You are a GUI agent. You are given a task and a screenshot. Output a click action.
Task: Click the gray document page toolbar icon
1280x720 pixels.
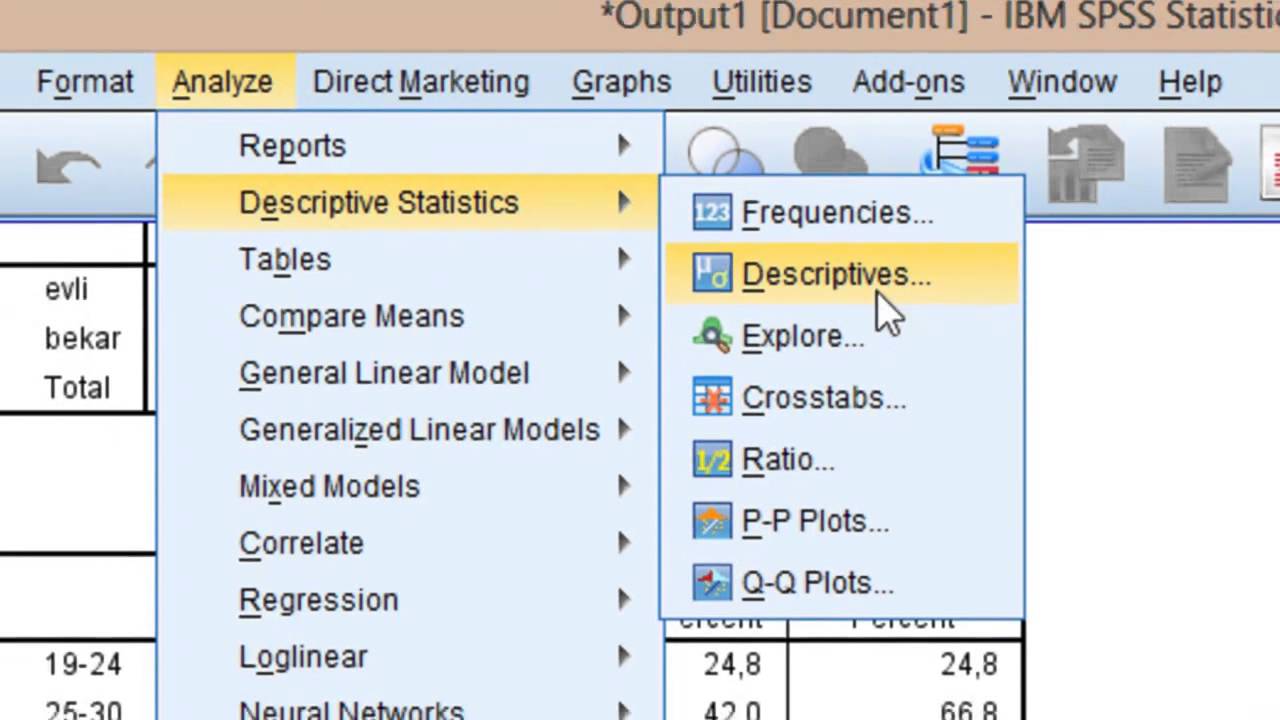(x=1198, y=163)
